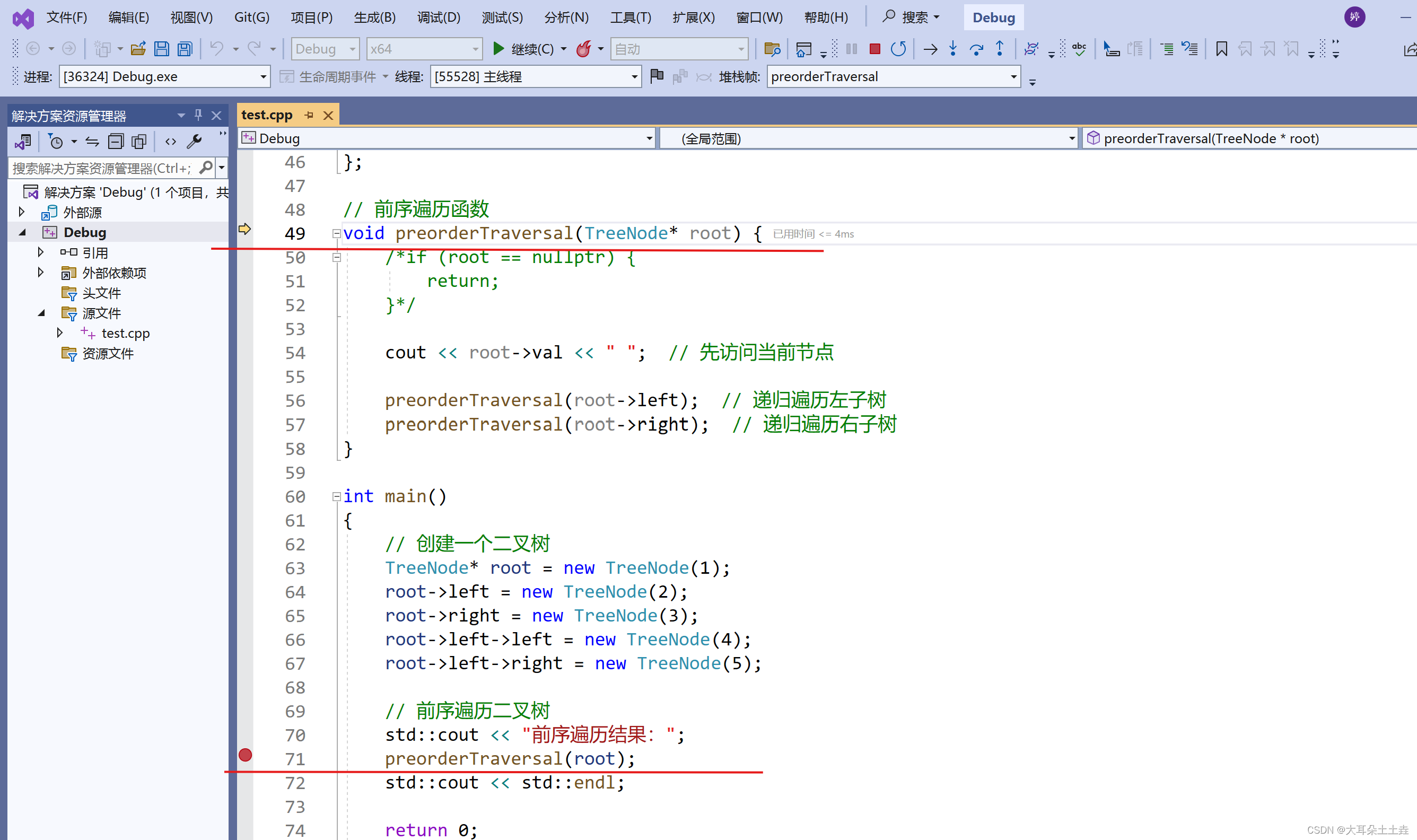Open the process dropdown [36324] Debug.exe

pyautogui.click(x=164, y=76)
